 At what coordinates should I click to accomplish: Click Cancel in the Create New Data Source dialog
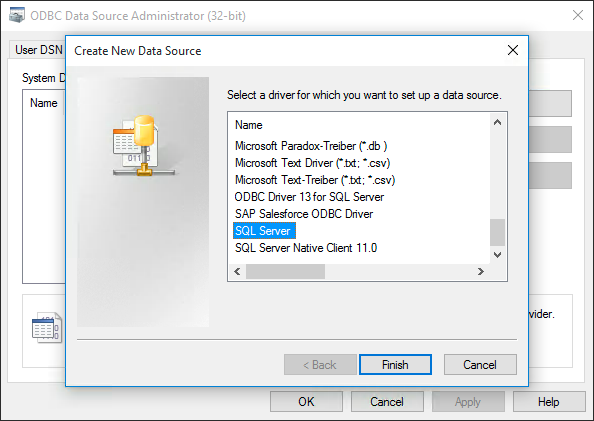(480, 365)
